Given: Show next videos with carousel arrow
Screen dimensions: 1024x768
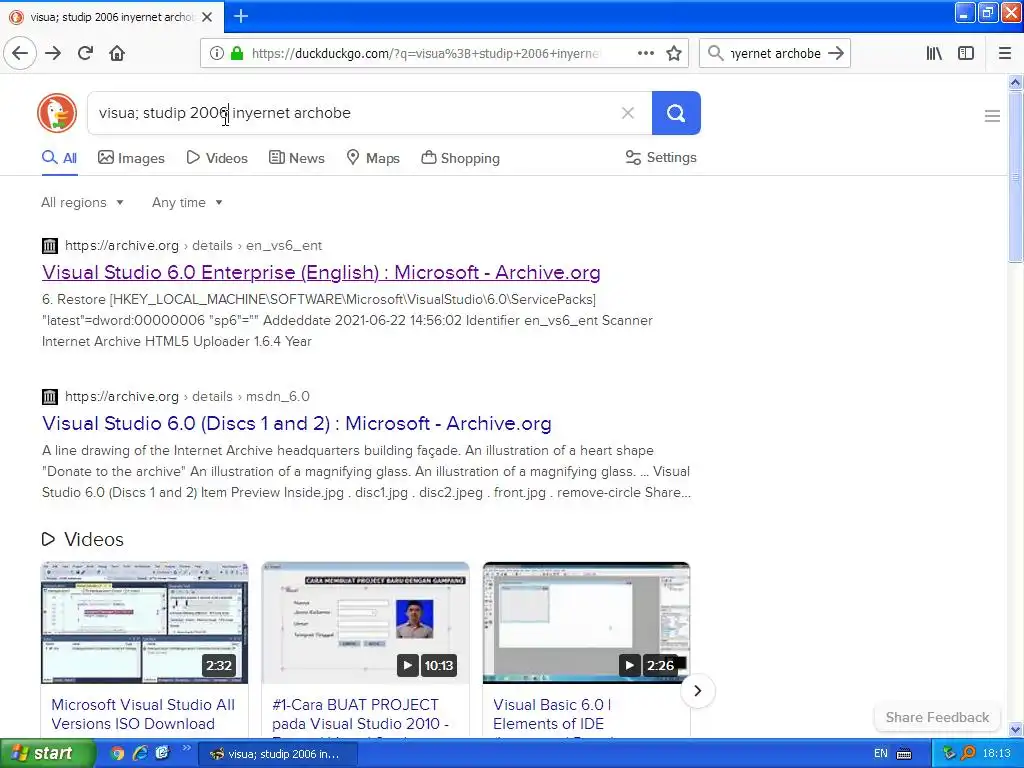Looking at the screenshot, I should coord(697,691).
